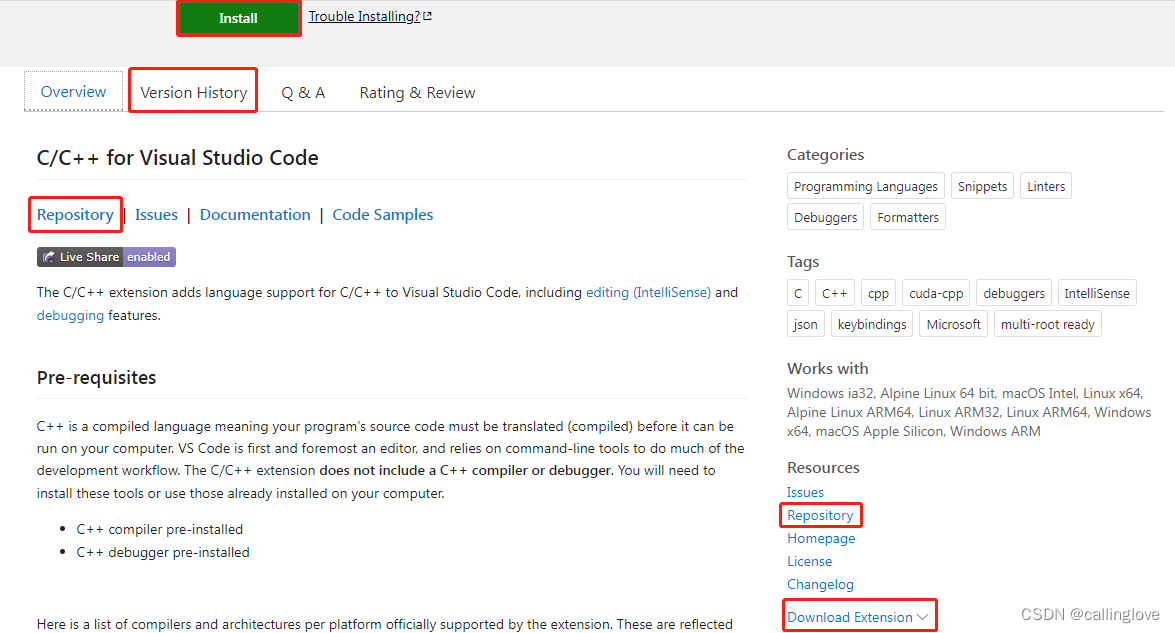1175x633 pixels.
Task: Expand the Download Extension dropdown
Action: [857, 617]
